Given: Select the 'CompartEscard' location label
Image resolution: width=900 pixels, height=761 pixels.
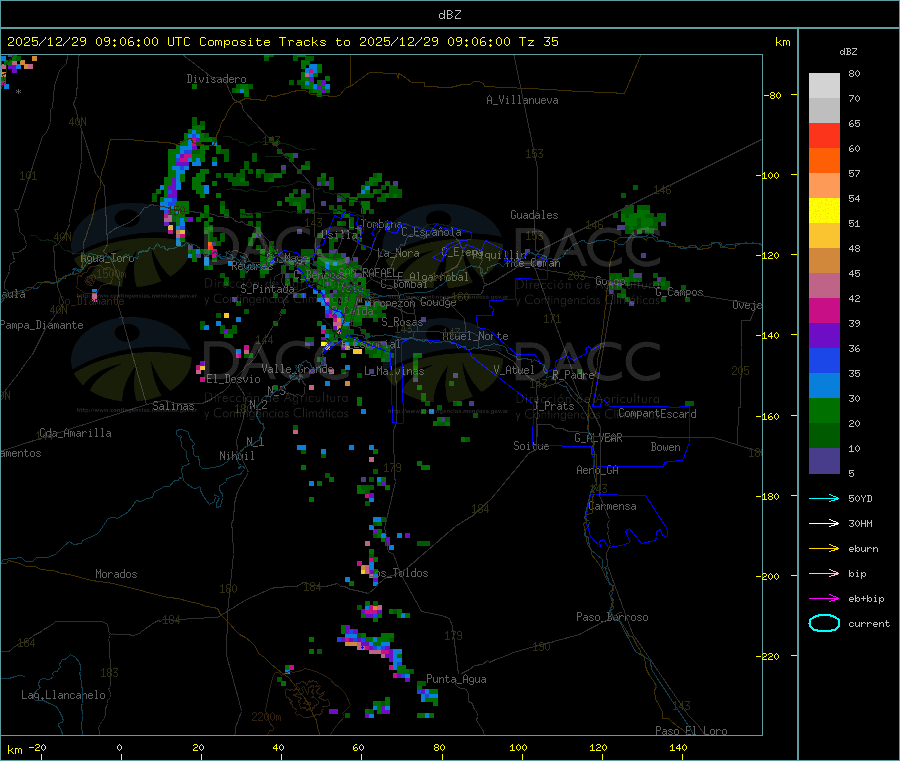Looking at the screenshot, I should coord(657,413).
